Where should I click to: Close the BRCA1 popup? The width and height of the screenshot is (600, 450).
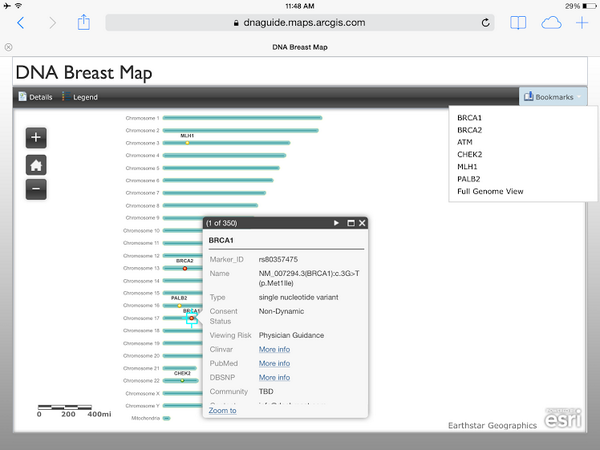[362, 223]
